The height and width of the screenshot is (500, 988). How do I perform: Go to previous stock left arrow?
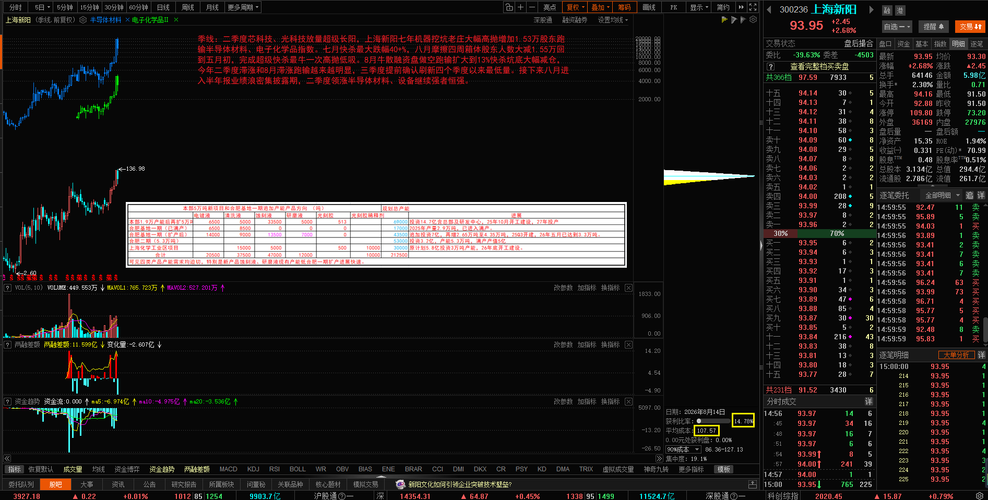click(769, 9)
